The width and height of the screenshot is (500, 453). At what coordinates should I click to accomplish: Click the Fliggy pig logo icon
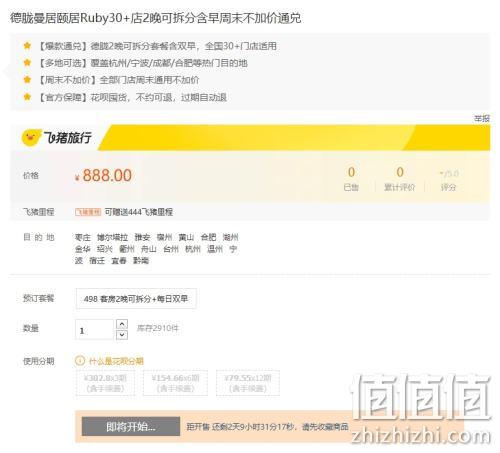click(31, 137)
